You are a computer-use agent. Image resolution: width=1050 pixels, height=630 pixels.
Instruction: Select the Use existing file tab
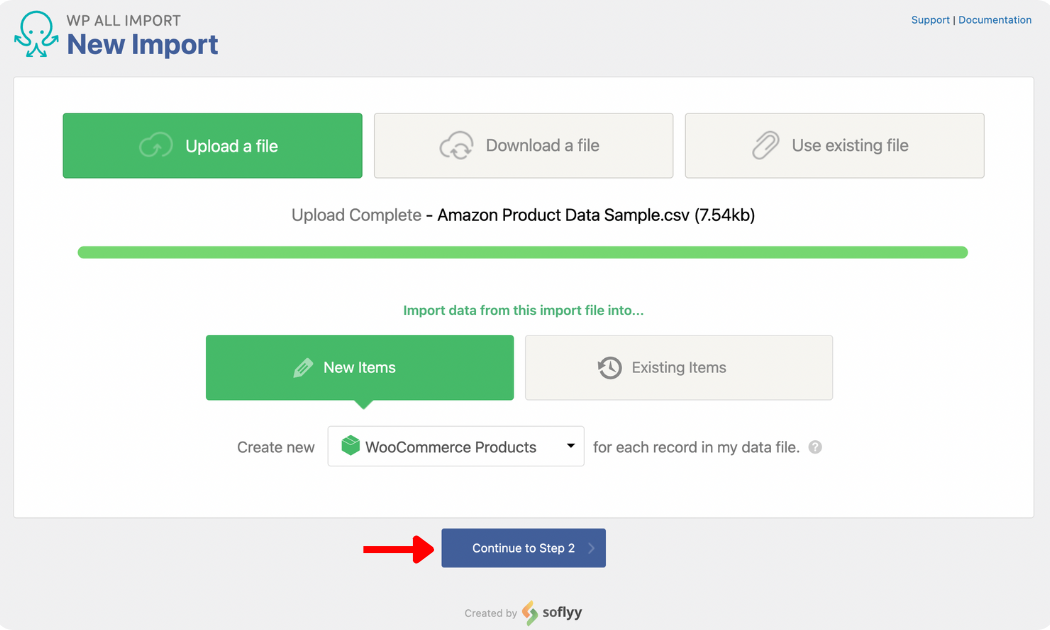[x=834, y=145]
